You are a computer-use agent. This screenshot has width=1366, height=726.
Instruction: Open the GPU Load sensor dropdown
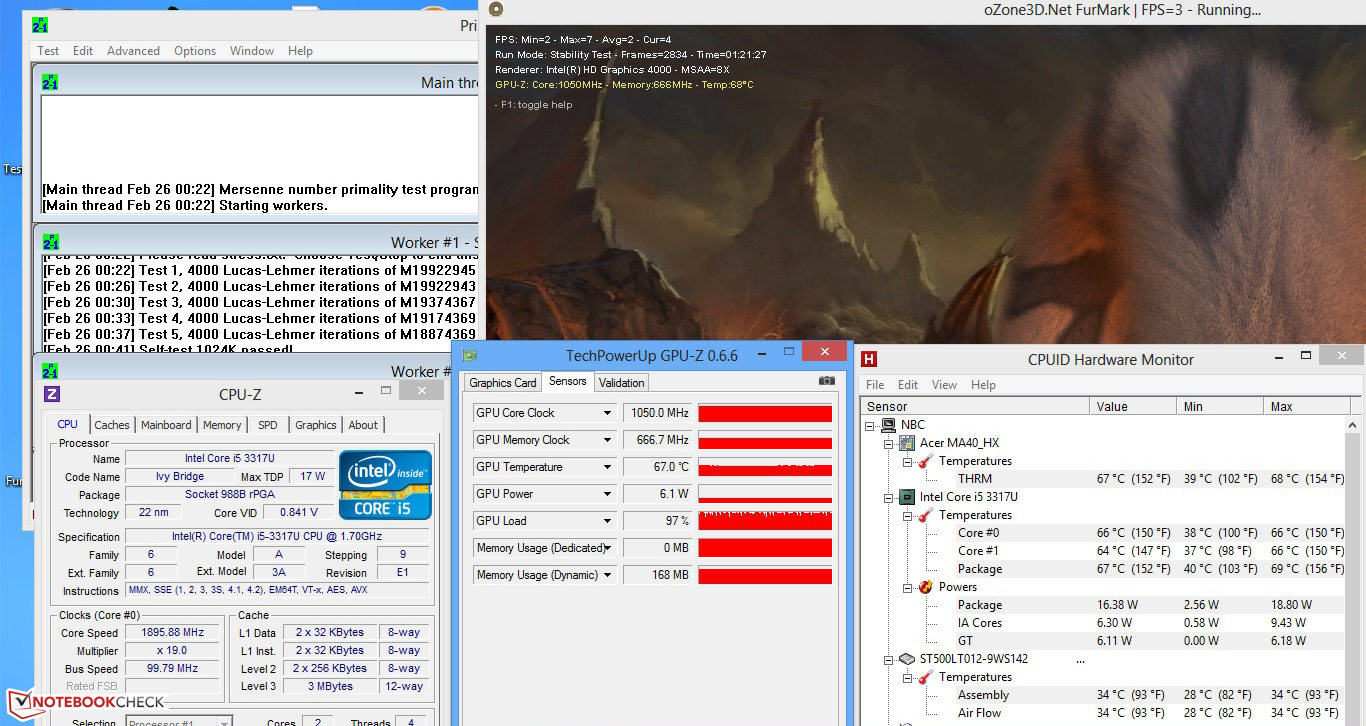(607, 521)
